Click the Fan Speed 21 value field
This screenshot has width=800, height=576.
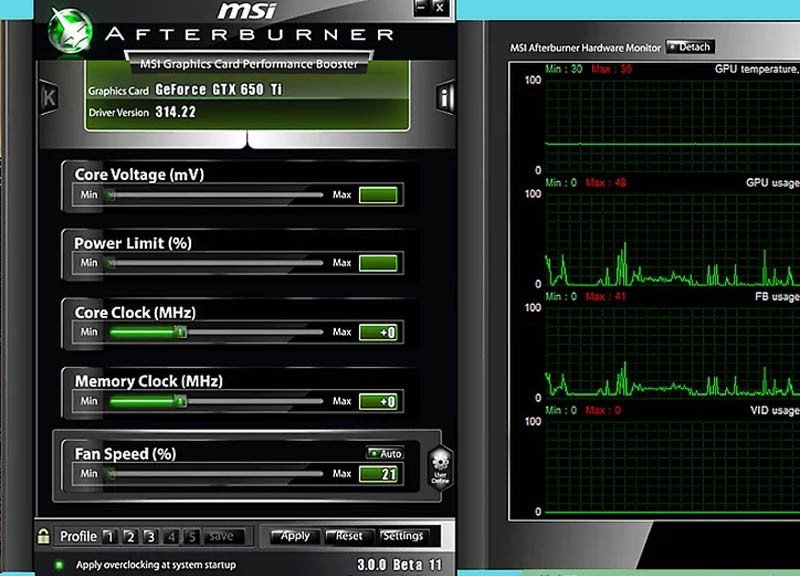point(378,474)
